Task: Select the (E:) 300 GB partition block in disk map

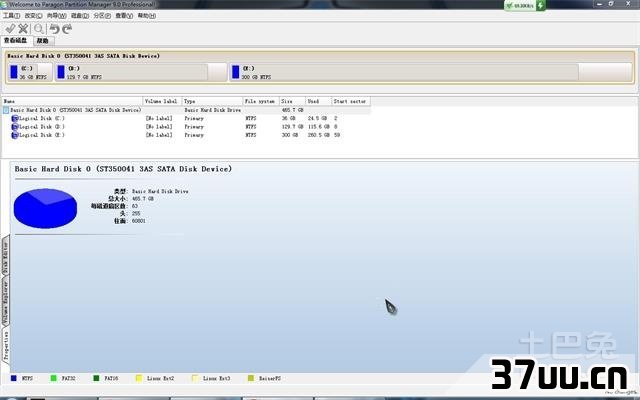Action: click(431, 72)
